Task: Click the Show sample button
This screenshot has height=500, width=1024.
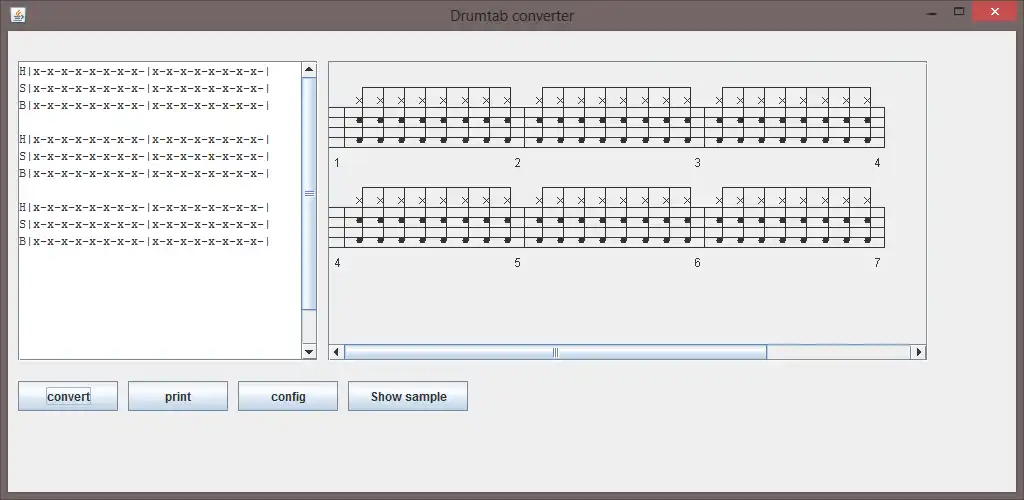Action: [408, 396]
